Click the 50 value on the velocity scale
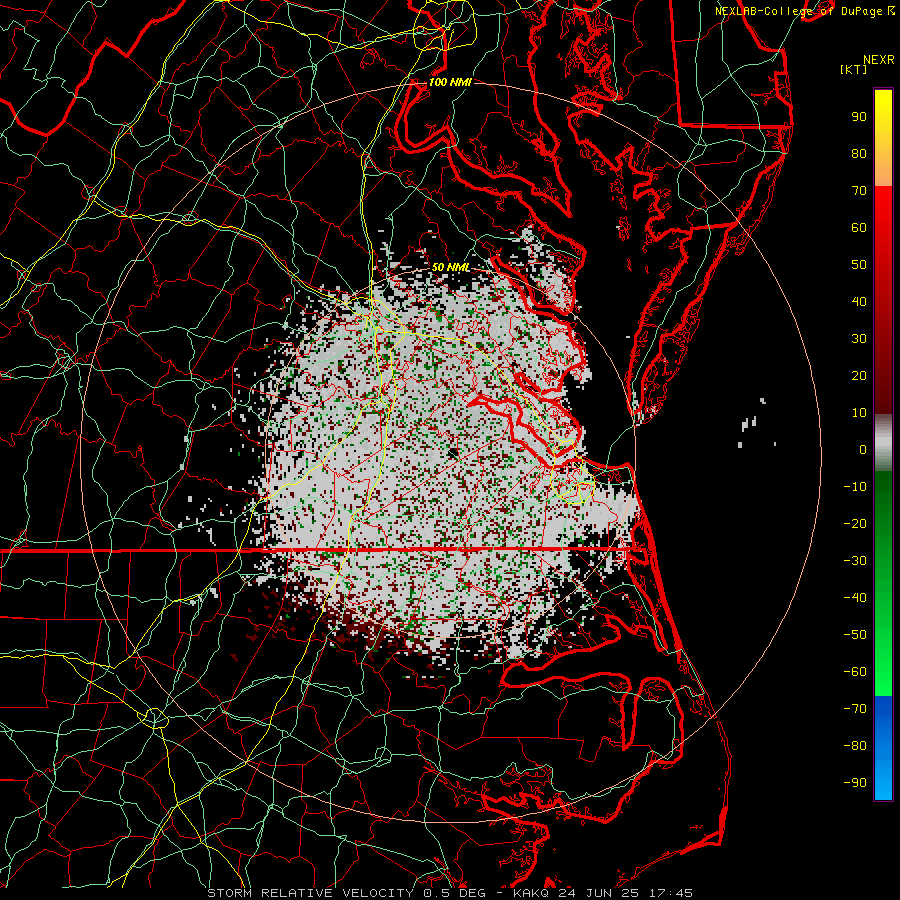The height and width of the screenshot is (900, 900). pyautogui.click(x=859, y=265)
